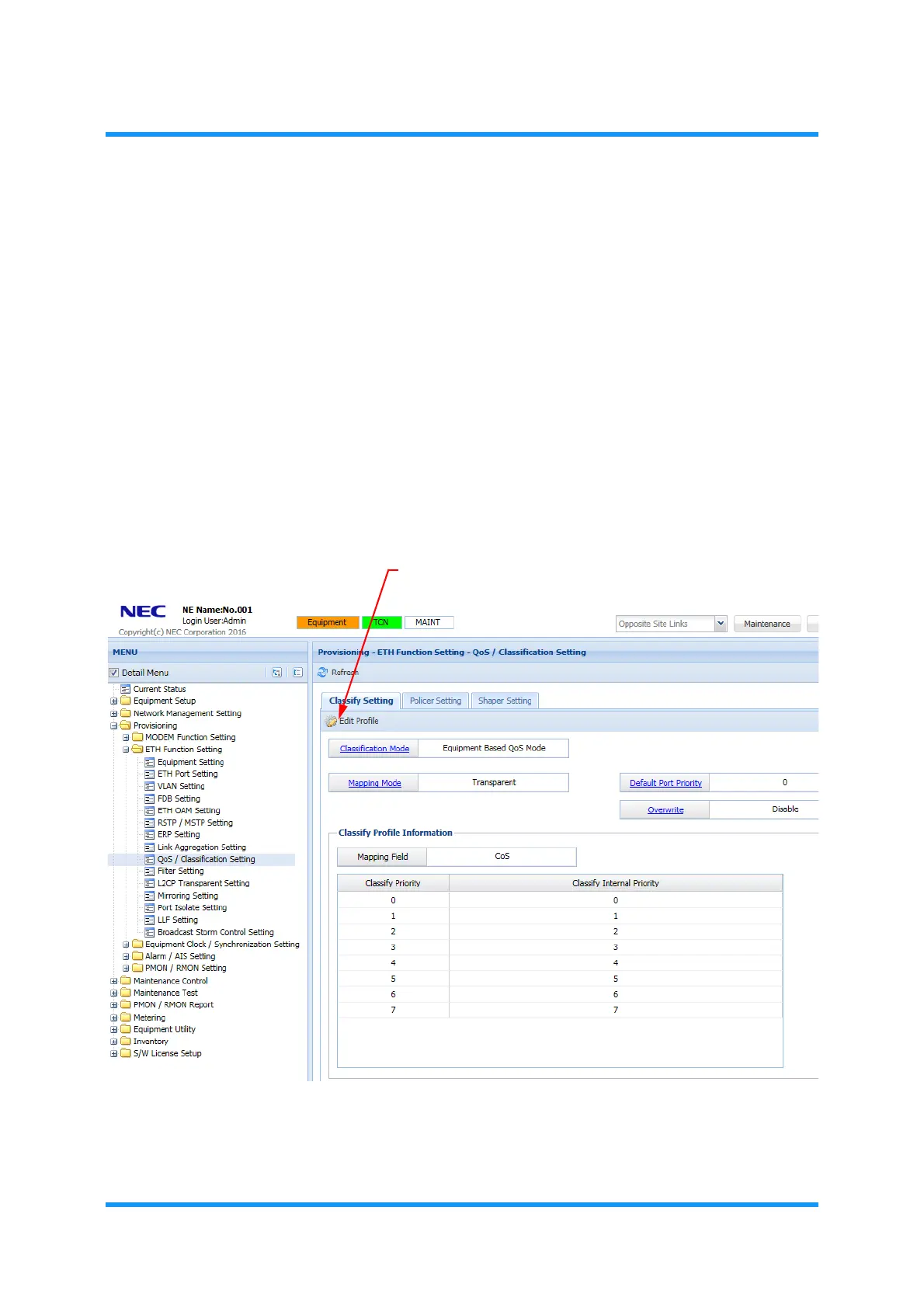
Task: Click the ERP Setting page icon
Action: click(149, 834)
